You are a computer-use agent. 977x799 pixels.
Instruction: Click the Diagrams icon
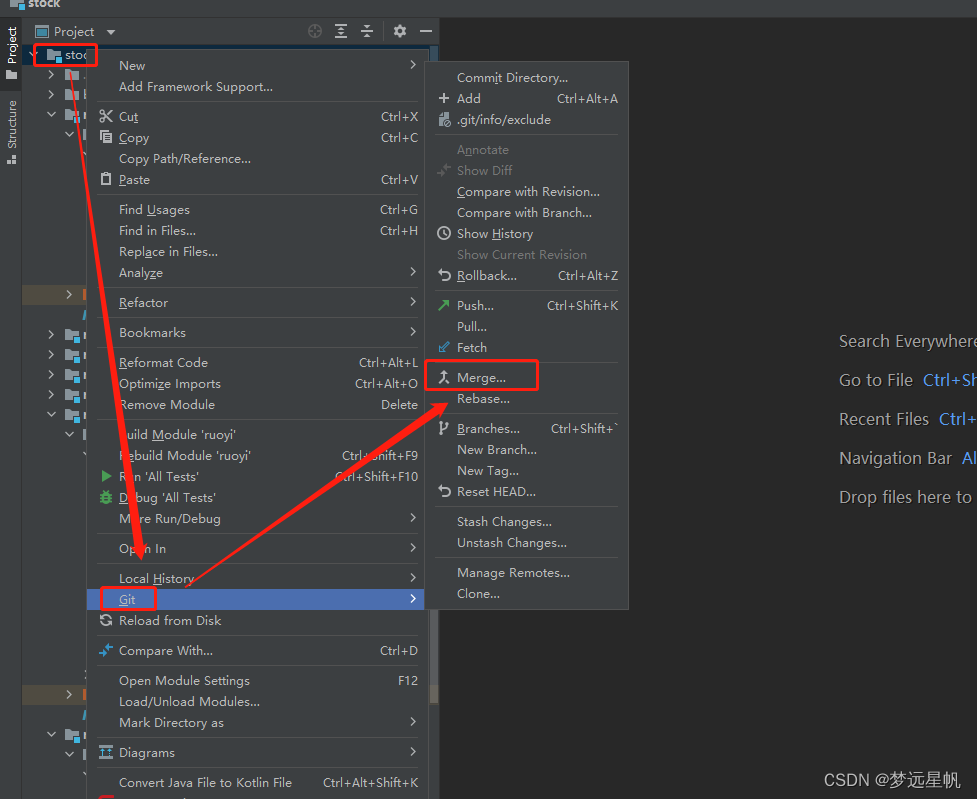tap(106, 752)
